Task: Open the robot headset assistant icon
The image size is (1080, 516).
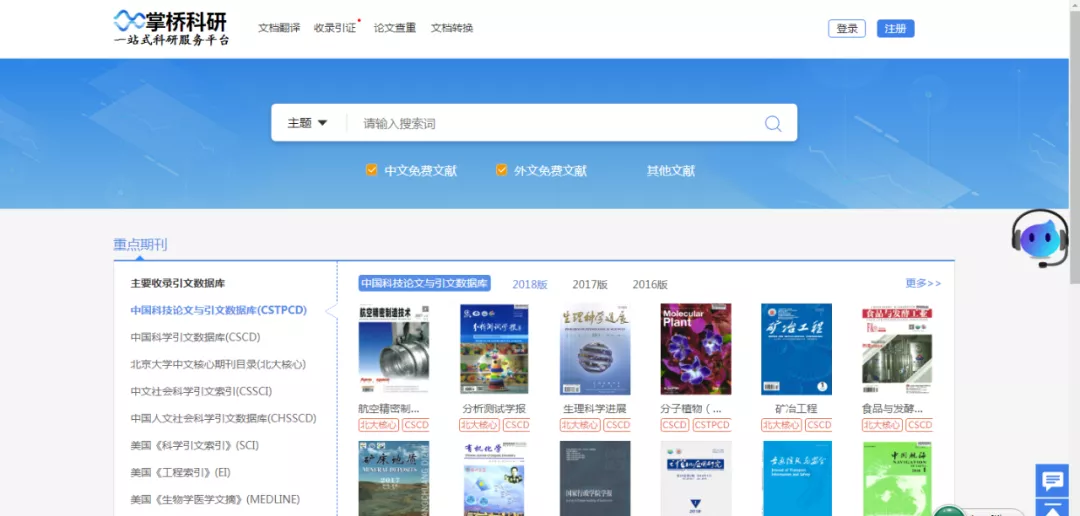Action: 1040,238
